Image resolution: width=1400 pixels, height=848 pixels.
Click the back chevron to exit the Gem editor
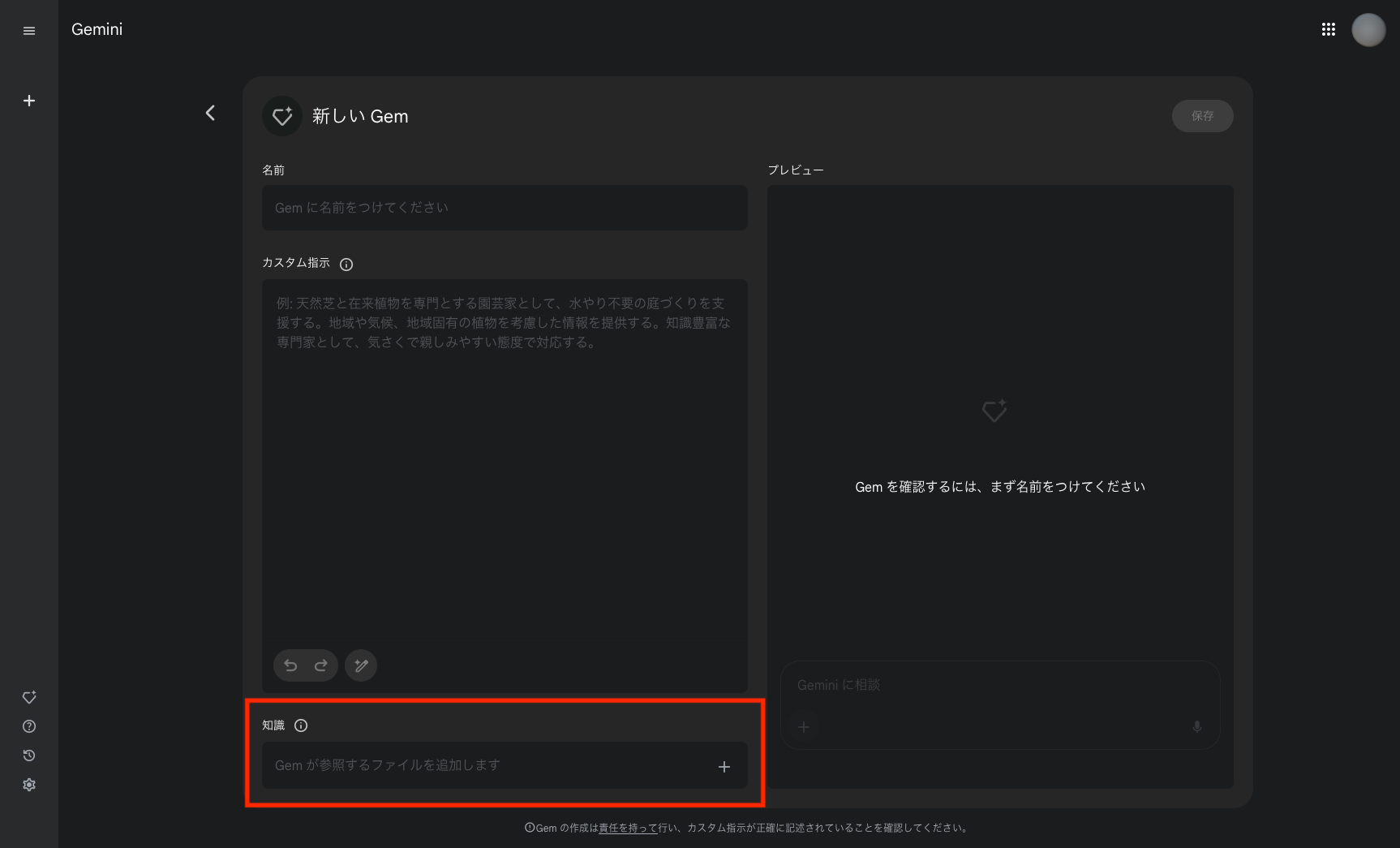(x=210, y=113)
